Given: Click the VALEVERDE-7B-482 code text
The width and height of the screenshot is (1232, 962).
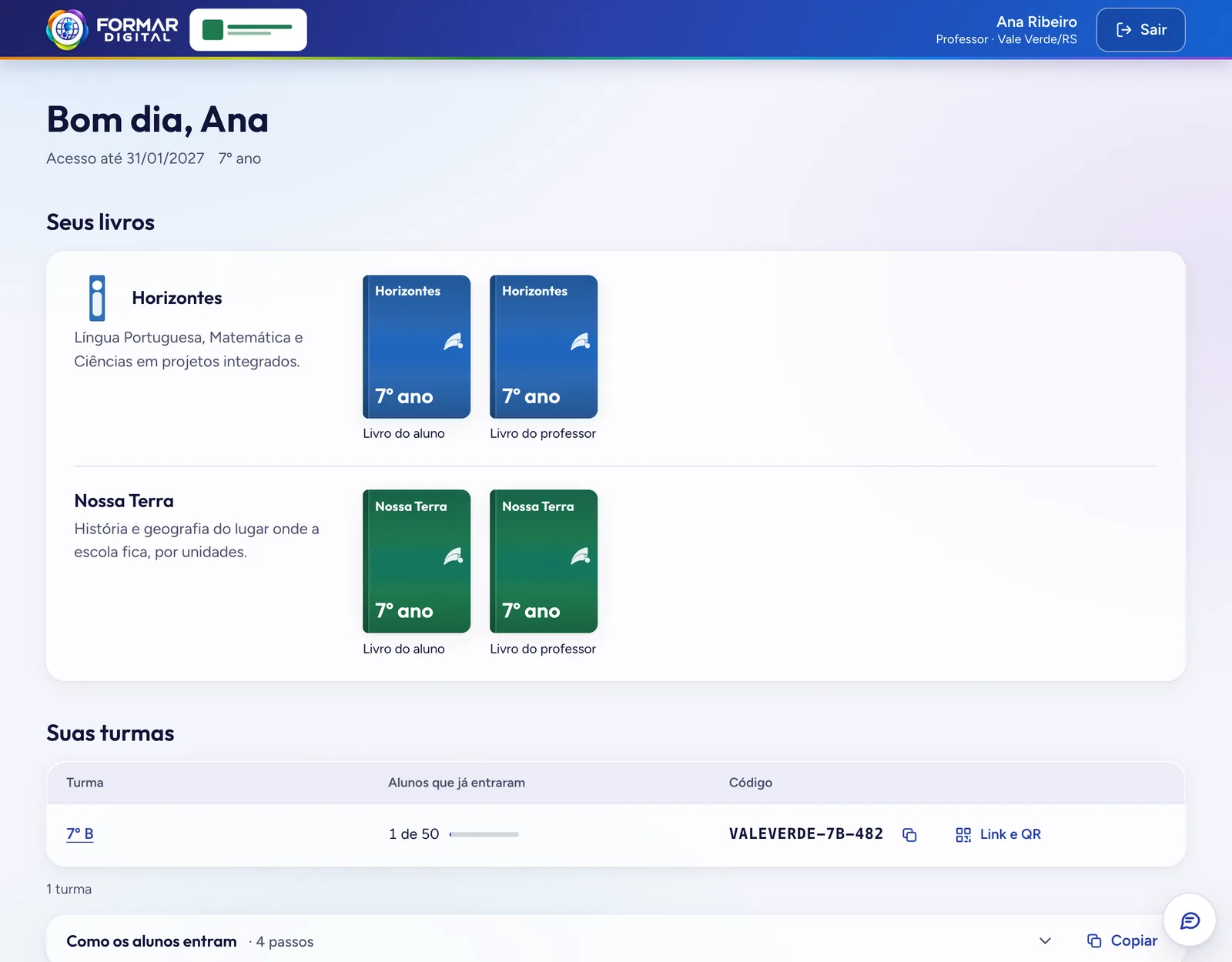Looking at the screenshot, I should coord(806,833).
